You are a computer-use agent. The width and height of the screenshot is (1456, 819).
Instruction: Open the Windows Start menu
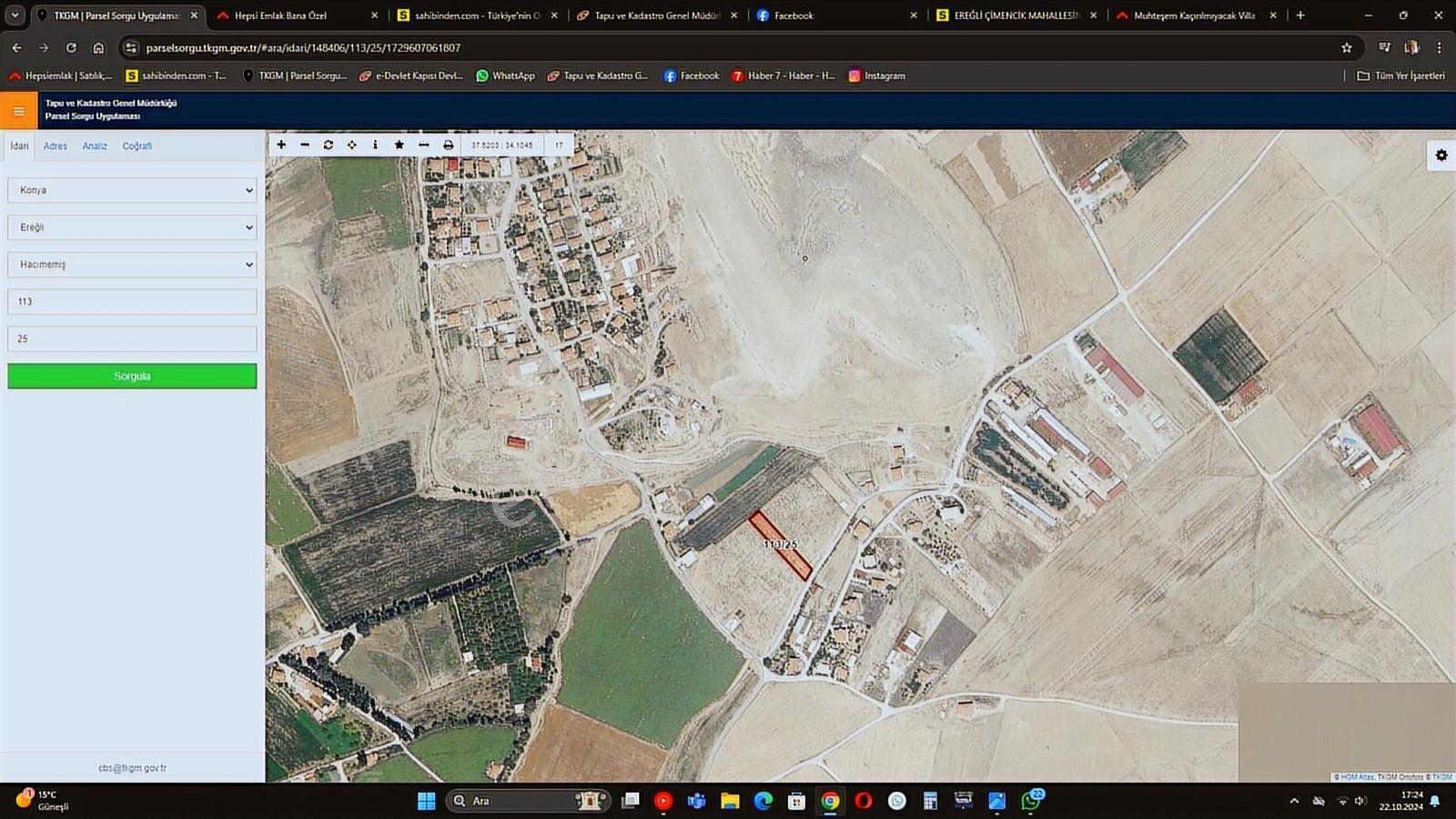coord(426,801)
